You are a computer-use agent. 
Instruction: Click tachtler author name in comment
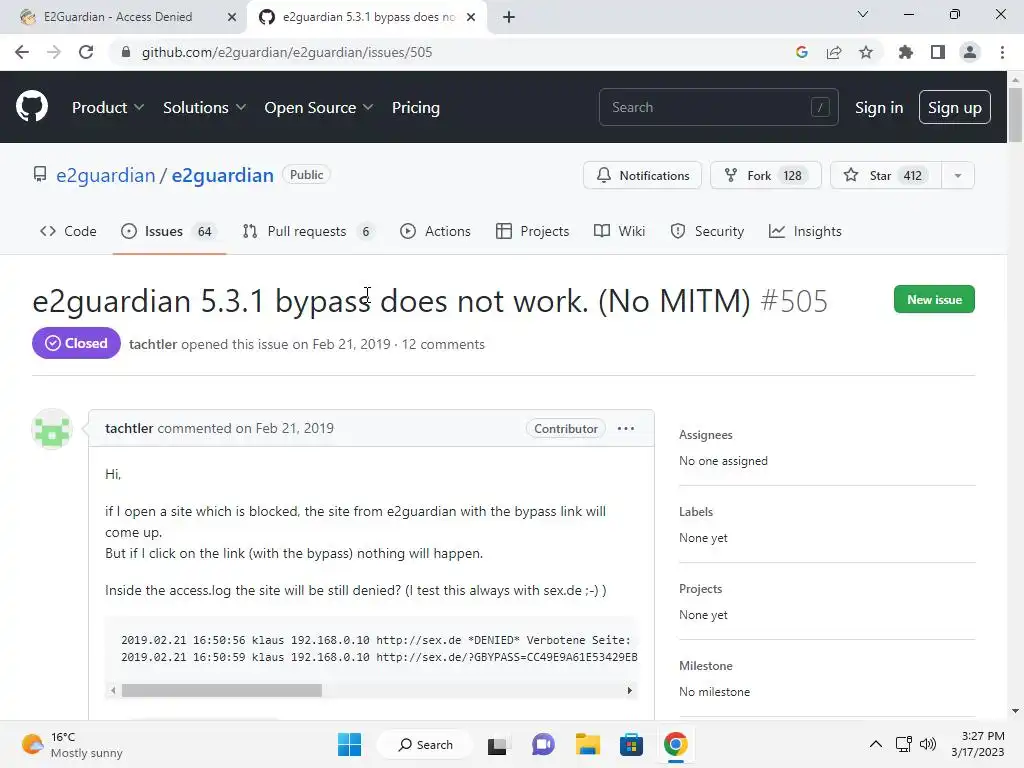[x=129, y=428]
